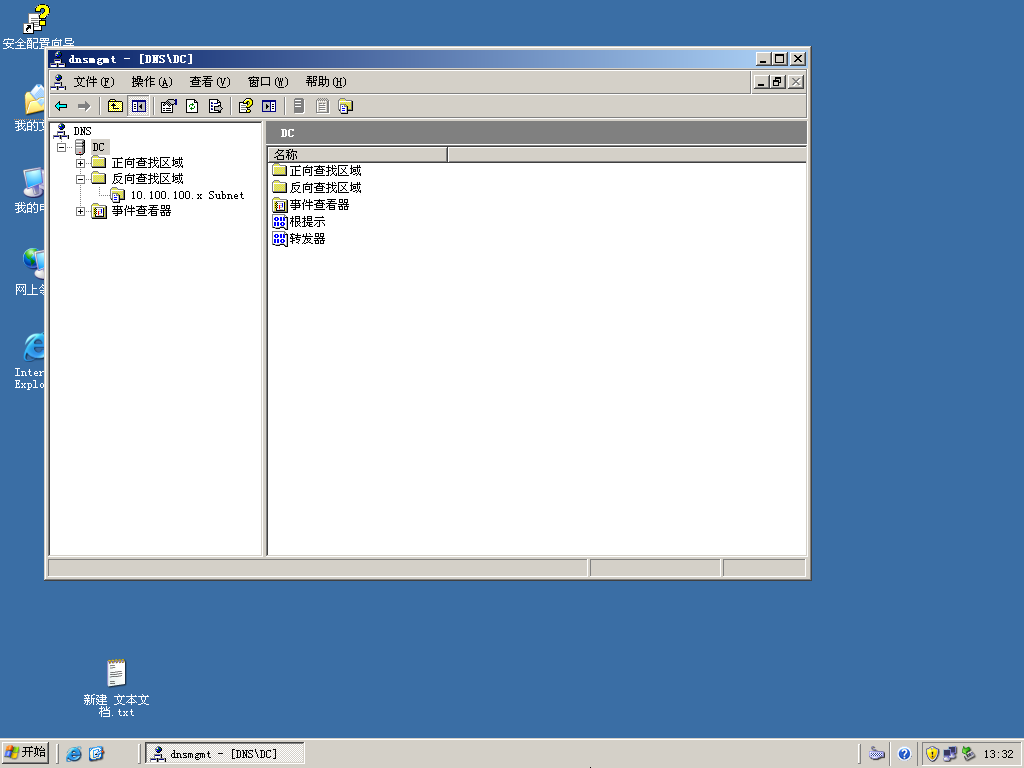
Task: Click the security shield tray icon
Action: (932, 754)
